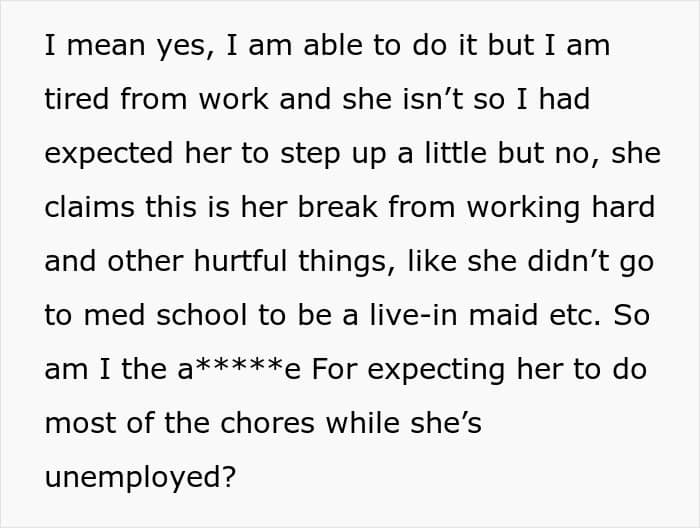Click the word "expecting" near the bottom
The image size is (700, 528).
point(436,370)
